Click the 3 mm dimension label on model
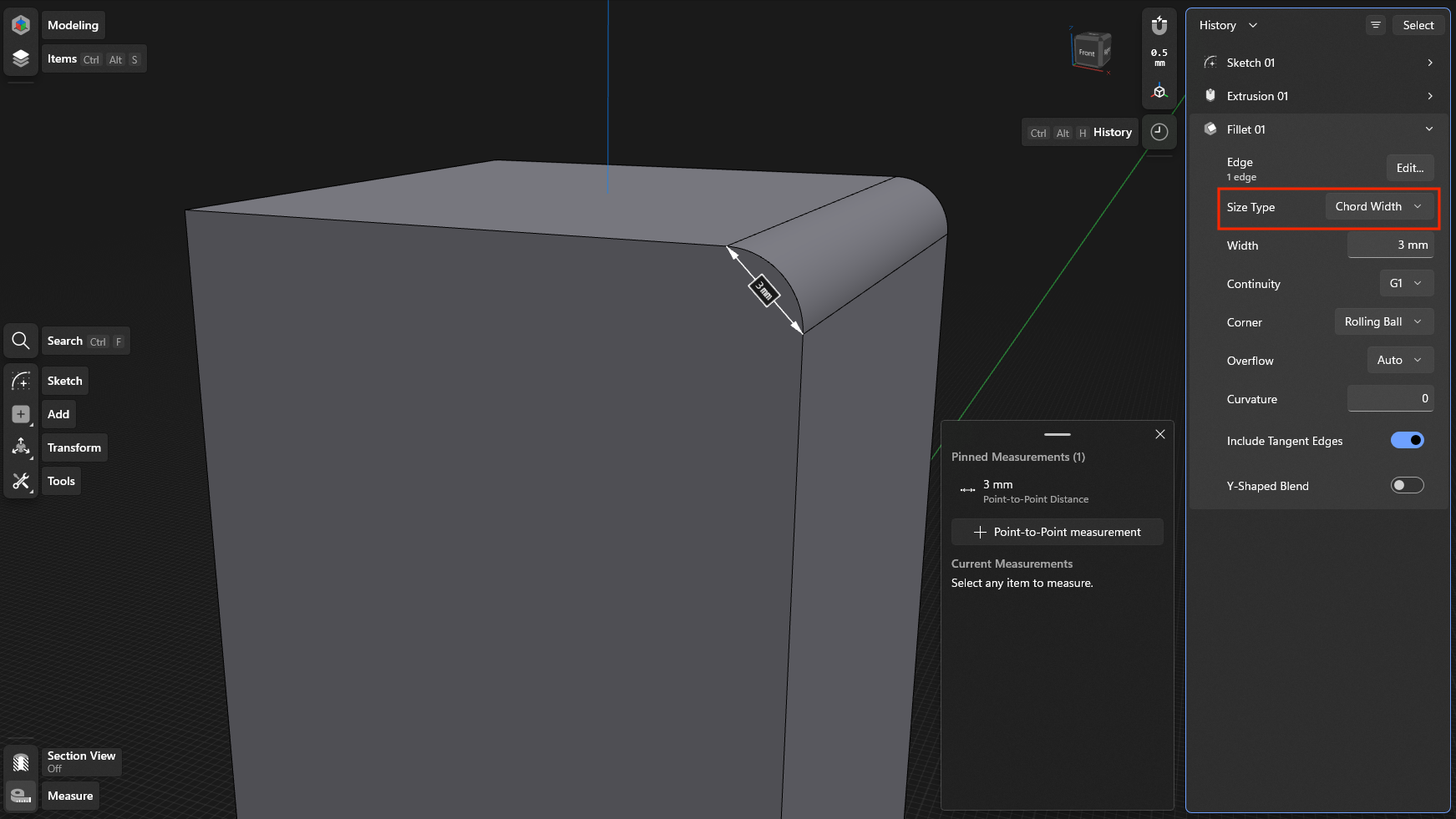This screenshot has height=819, width=1456. point(764,290)
